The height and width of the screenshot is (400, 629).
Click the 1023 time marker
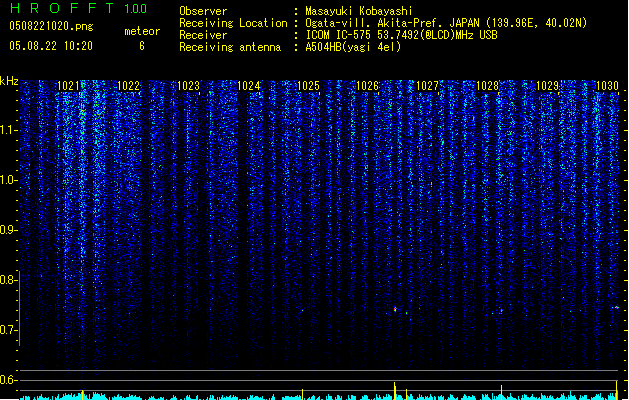tap(188, 86)
